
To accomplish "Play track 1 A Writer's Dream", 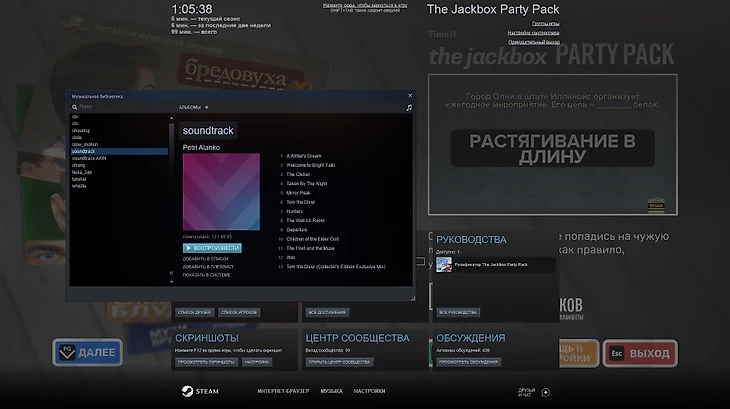I will tap(304, 156).
